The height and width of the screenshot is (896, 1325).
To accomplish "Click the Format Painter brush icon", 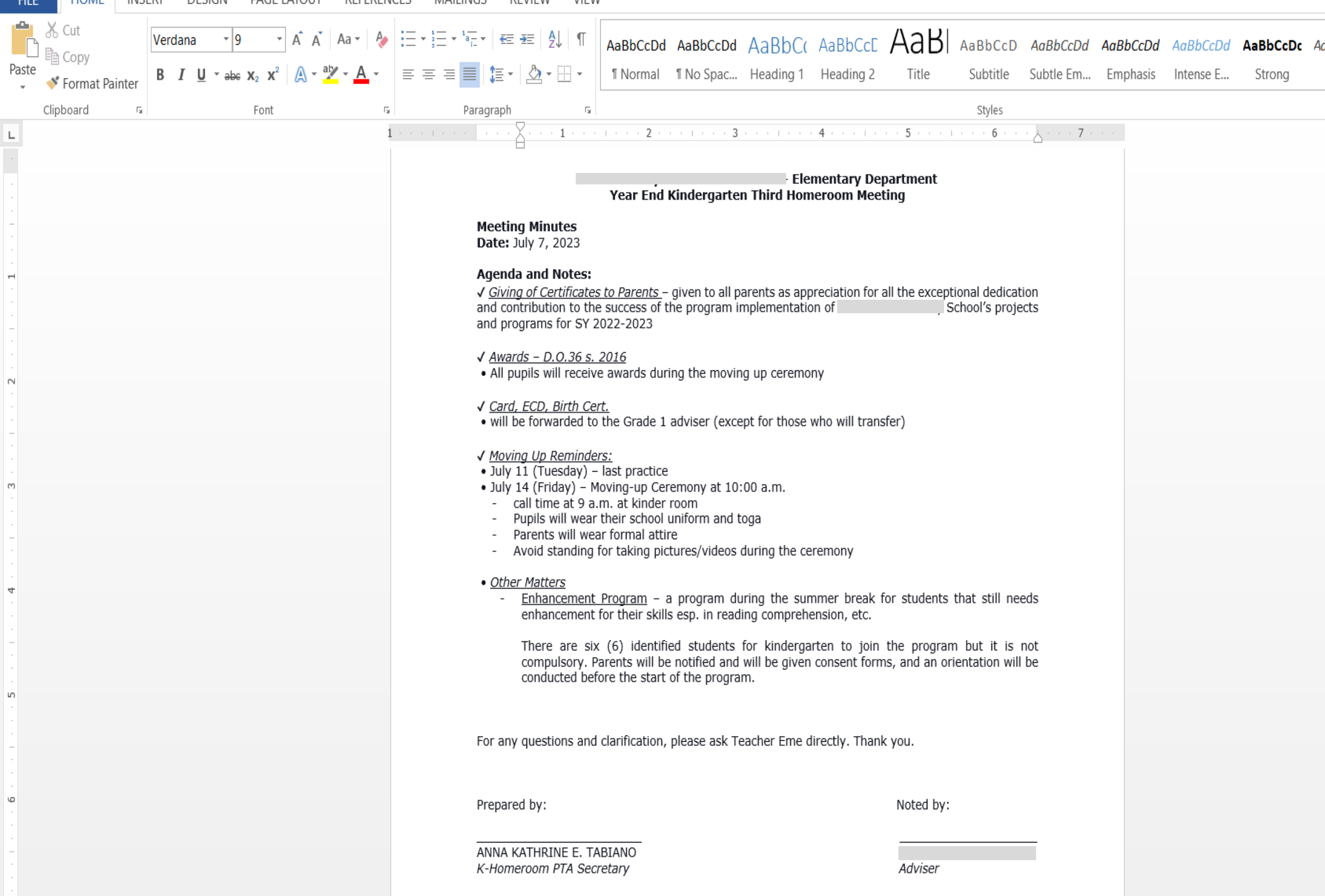I will 52,83.
